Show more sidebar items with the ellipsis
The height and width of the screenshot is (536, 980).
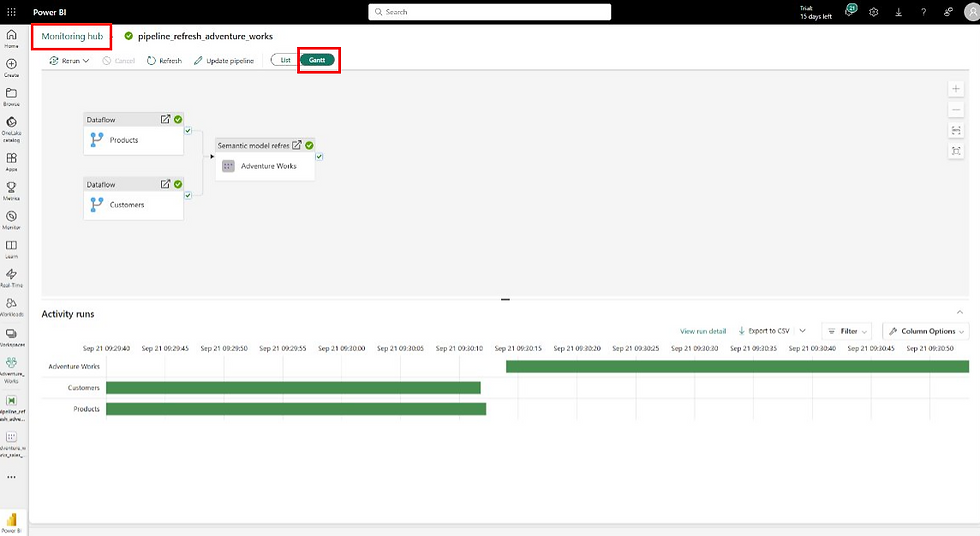(11, 477)
